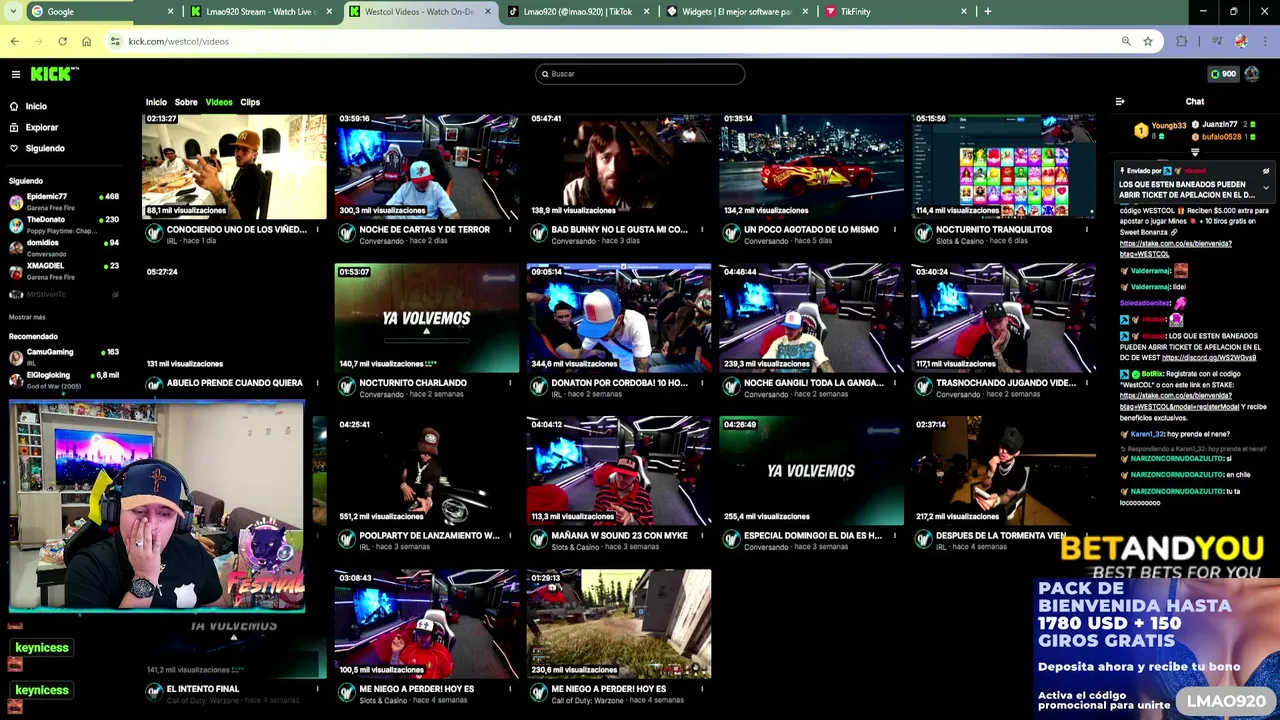Open UN POCO AGOTADO DE LO MISMO thumbnail

tap(811, 166)
